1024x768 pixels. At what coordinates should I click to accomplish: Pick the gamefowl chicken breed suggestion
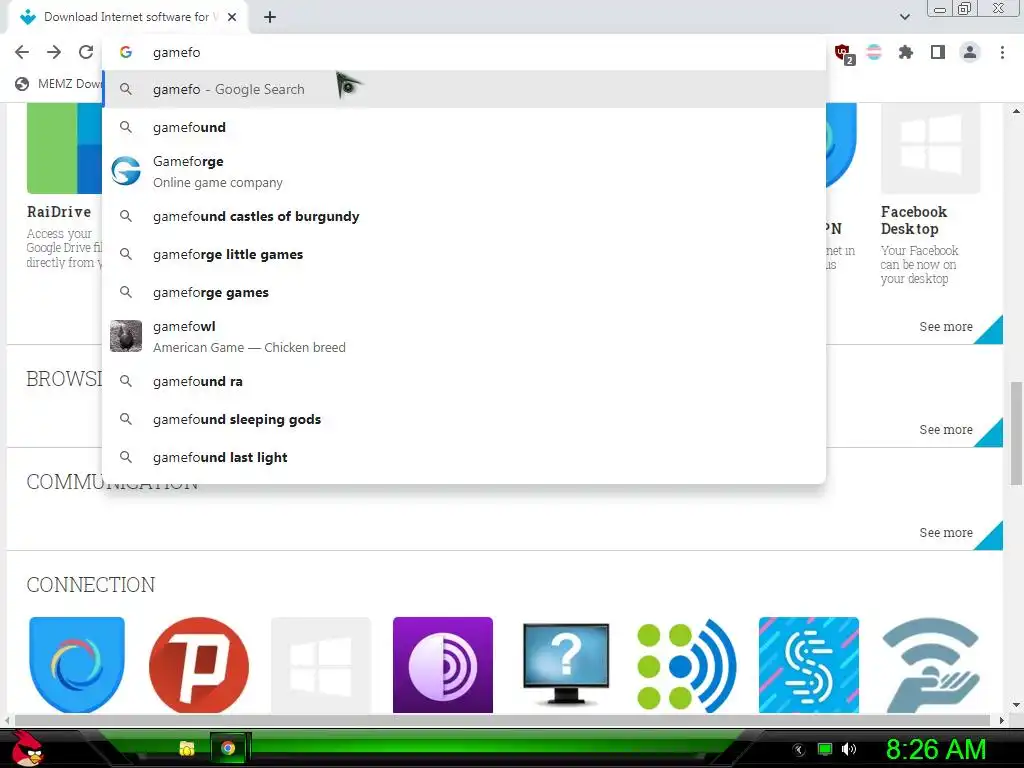coord(464,336)
